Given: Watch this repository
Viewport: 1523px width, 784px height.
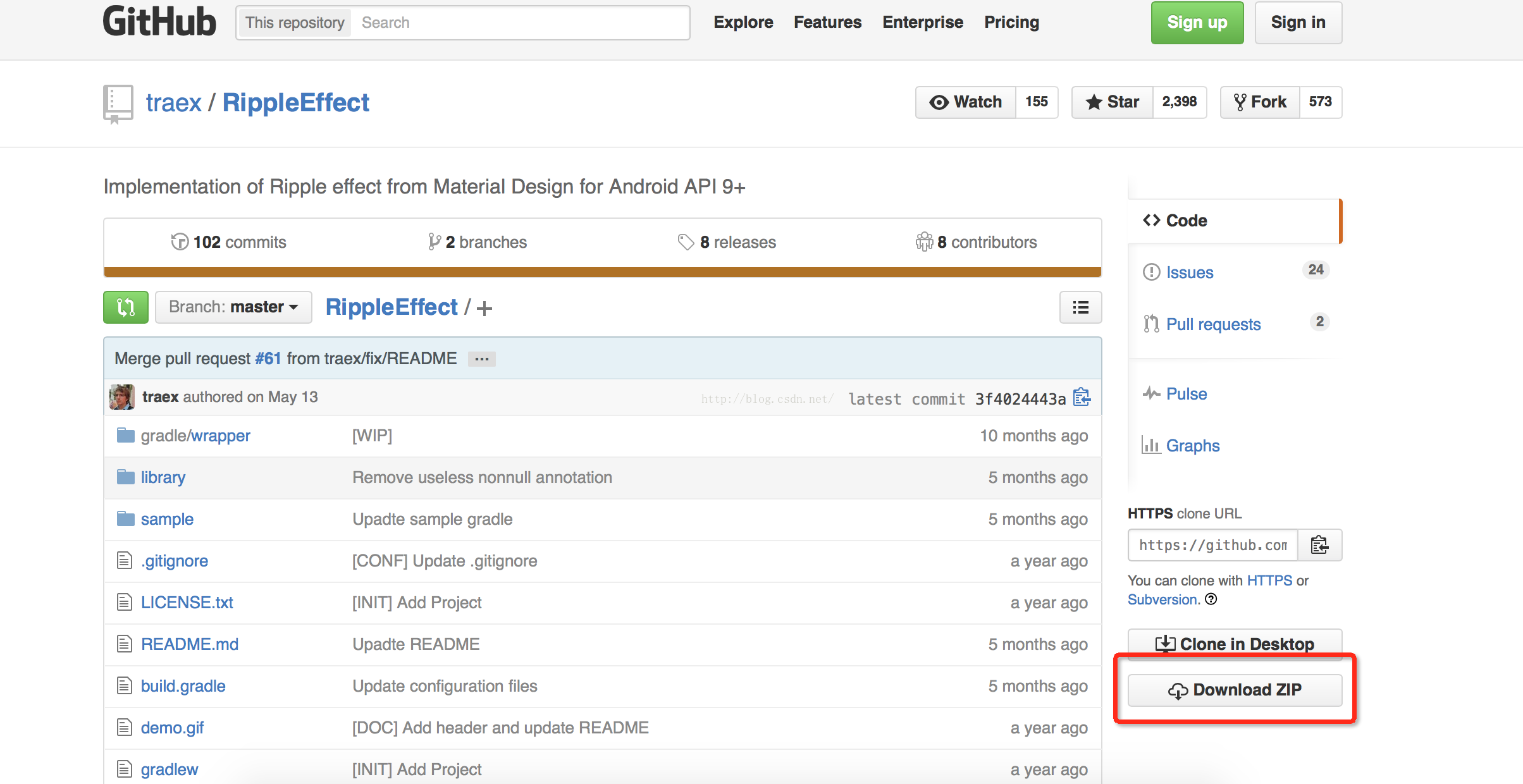Looking at the screenshot, I should click(x=966, y=102).
